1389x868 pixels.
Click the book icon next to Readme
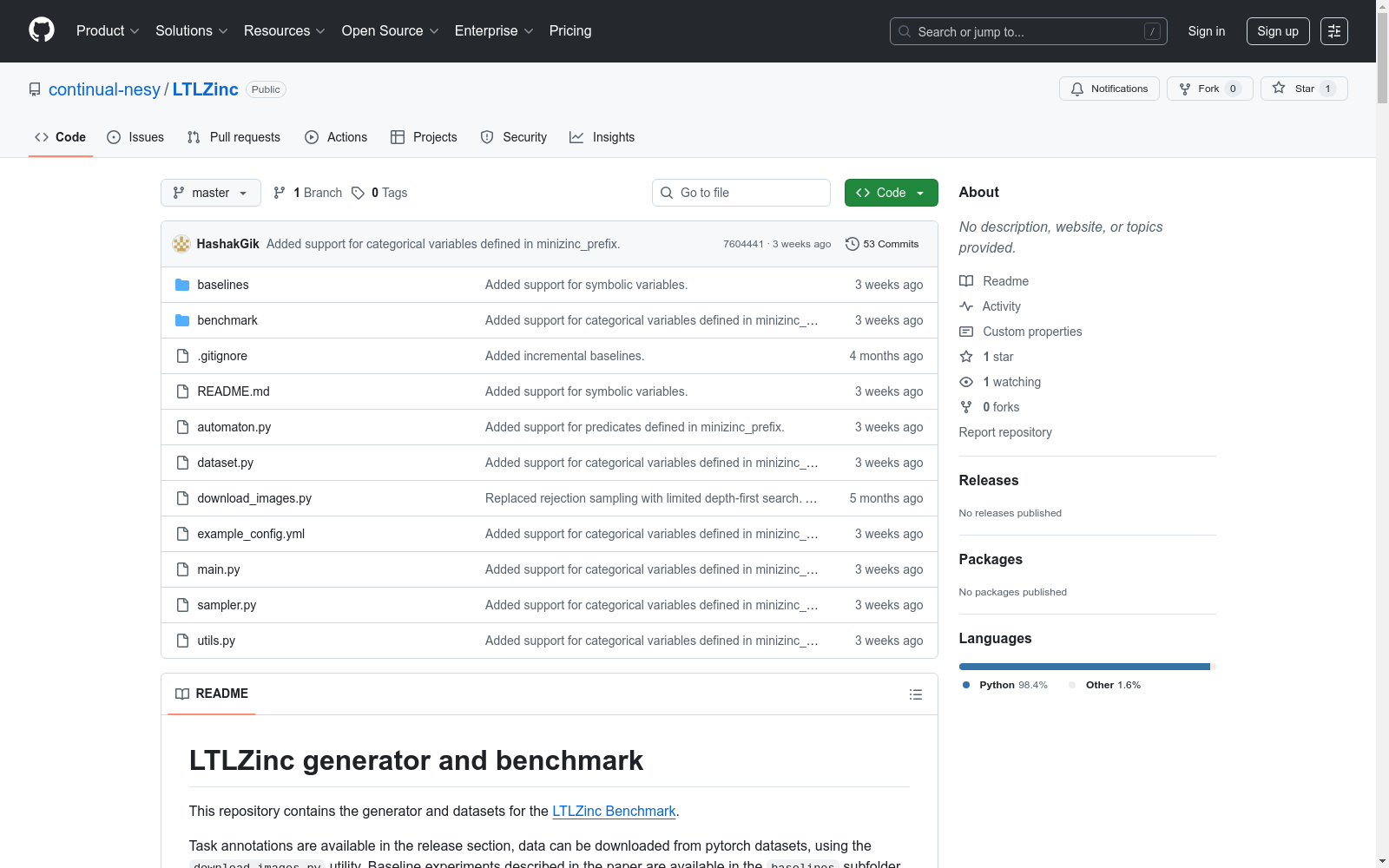pos(966,281)
